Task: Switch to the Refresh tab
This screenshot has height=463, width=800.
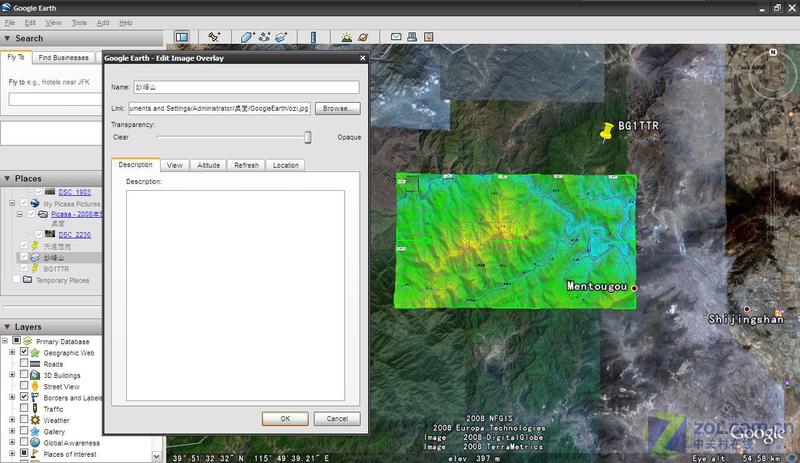Action: [246, 165]
